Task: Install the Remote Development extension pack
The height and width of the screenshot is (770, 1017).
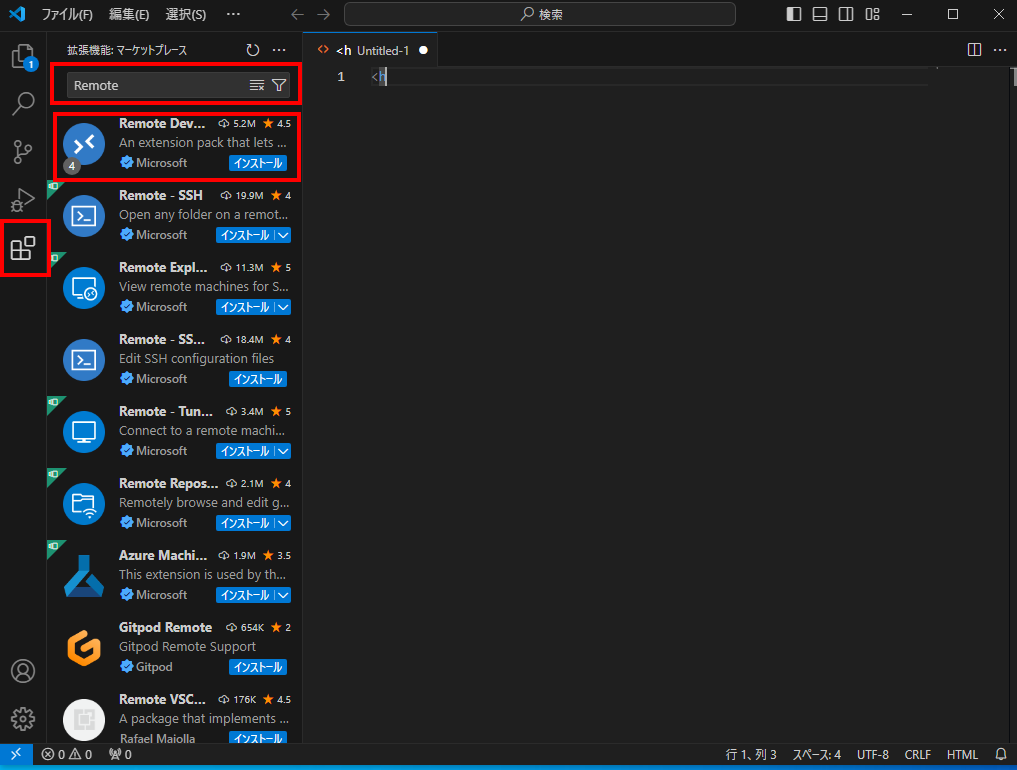Action: tap(258, 163)
